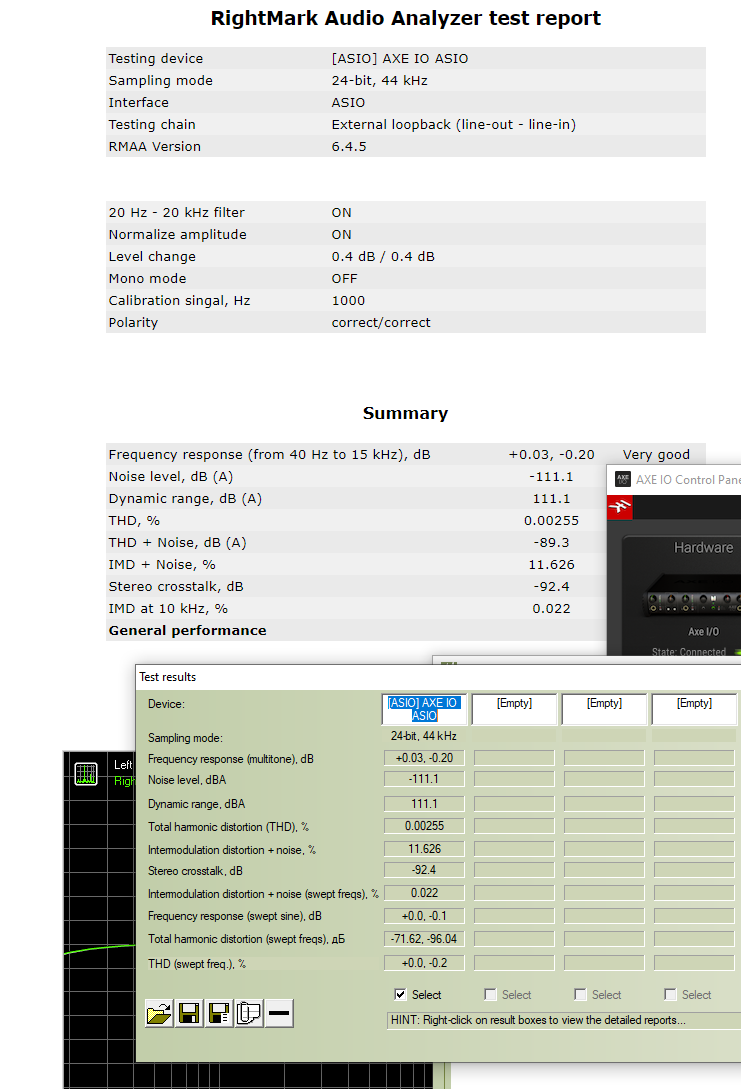
Task: Click '20 Hz - 20 kHz filter' row label
Action: [176, 213]
